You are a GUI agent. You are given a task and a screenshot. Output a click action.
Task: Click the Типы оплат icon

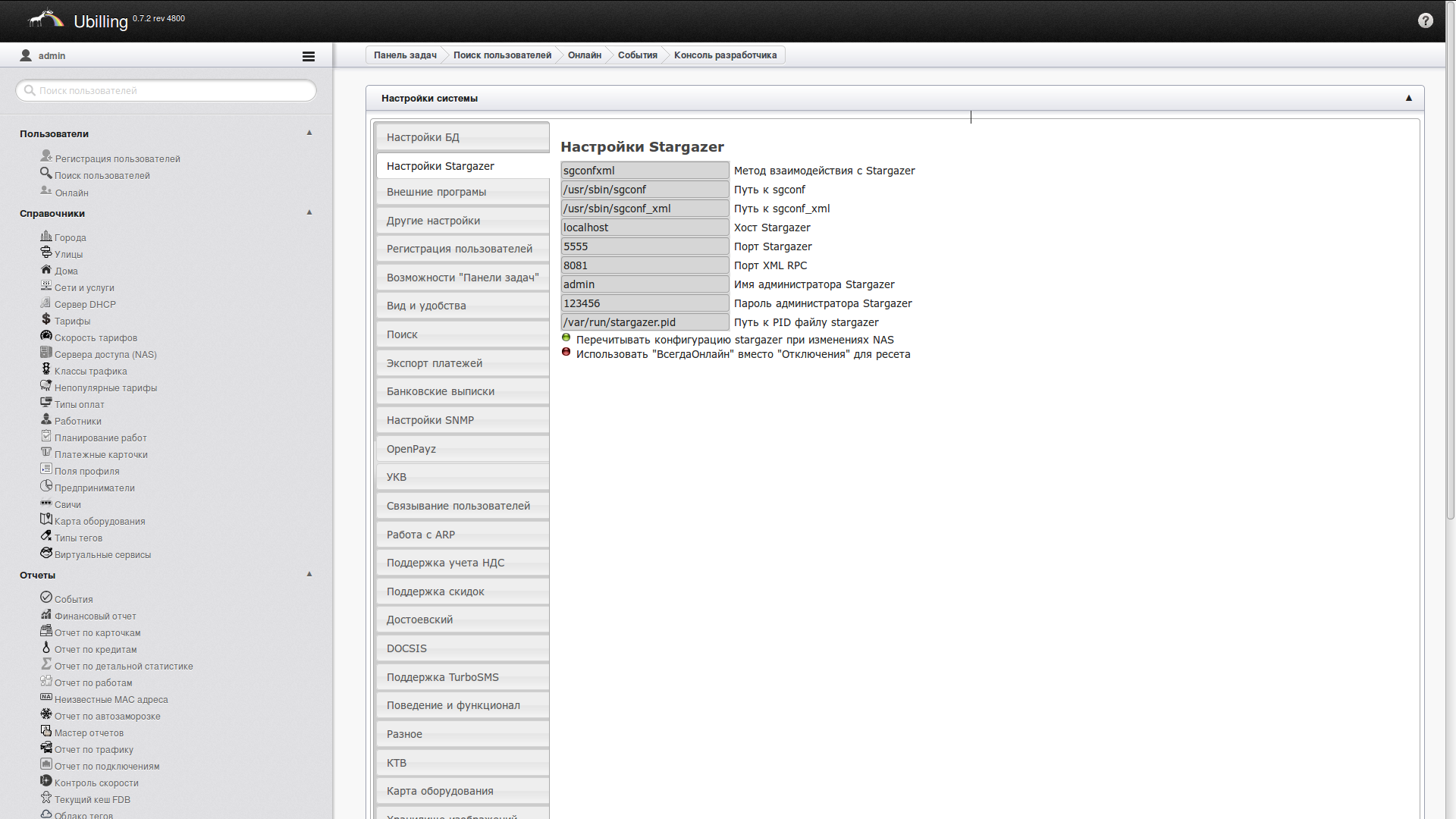[x=46, y=402]
